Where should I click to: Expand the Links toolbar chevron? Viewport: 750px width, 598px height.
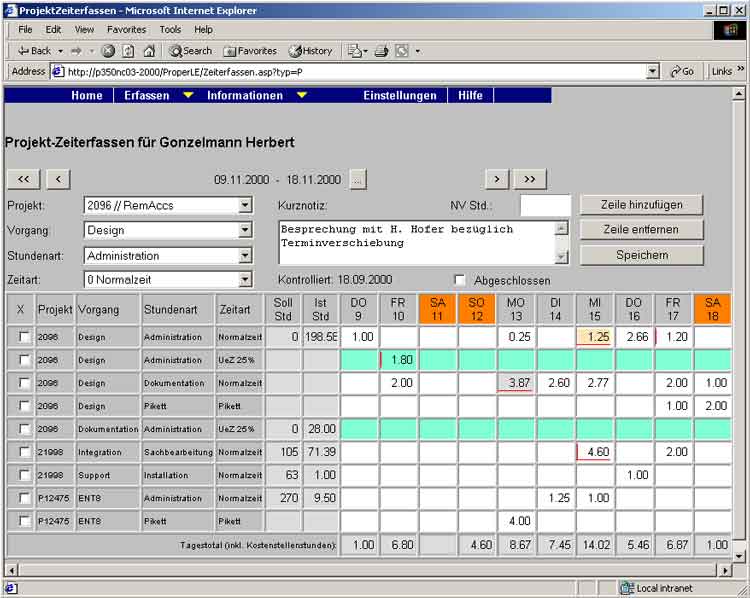741,70
